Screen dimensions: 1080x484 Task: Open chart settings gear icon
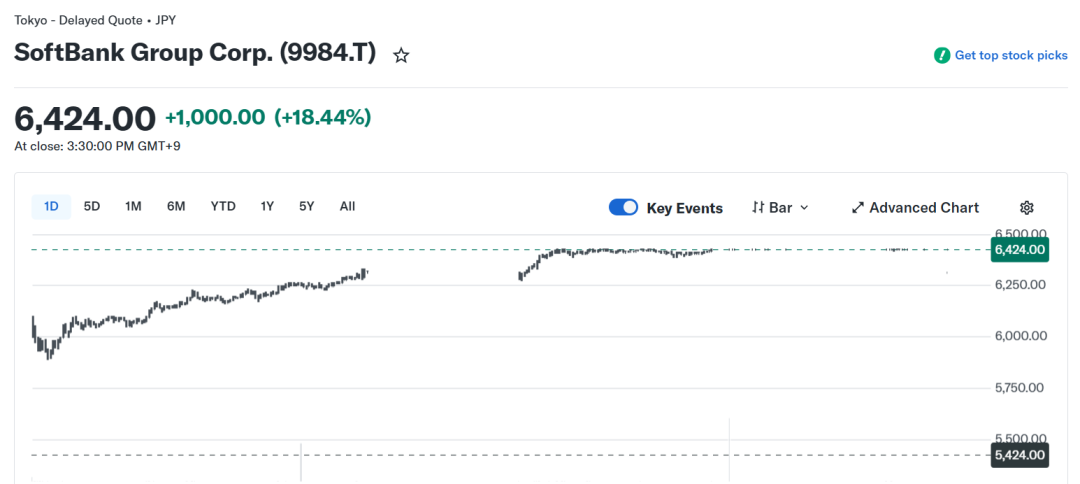(x=1026, y=207)
